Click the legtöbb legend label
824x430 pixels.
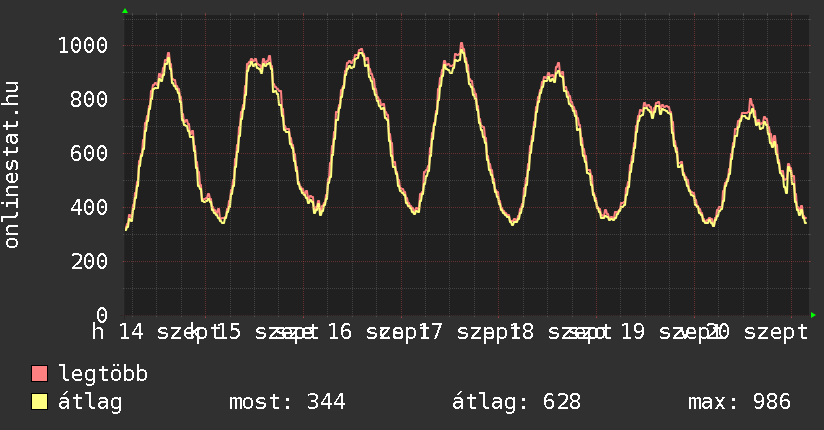(x=103, y=374)
